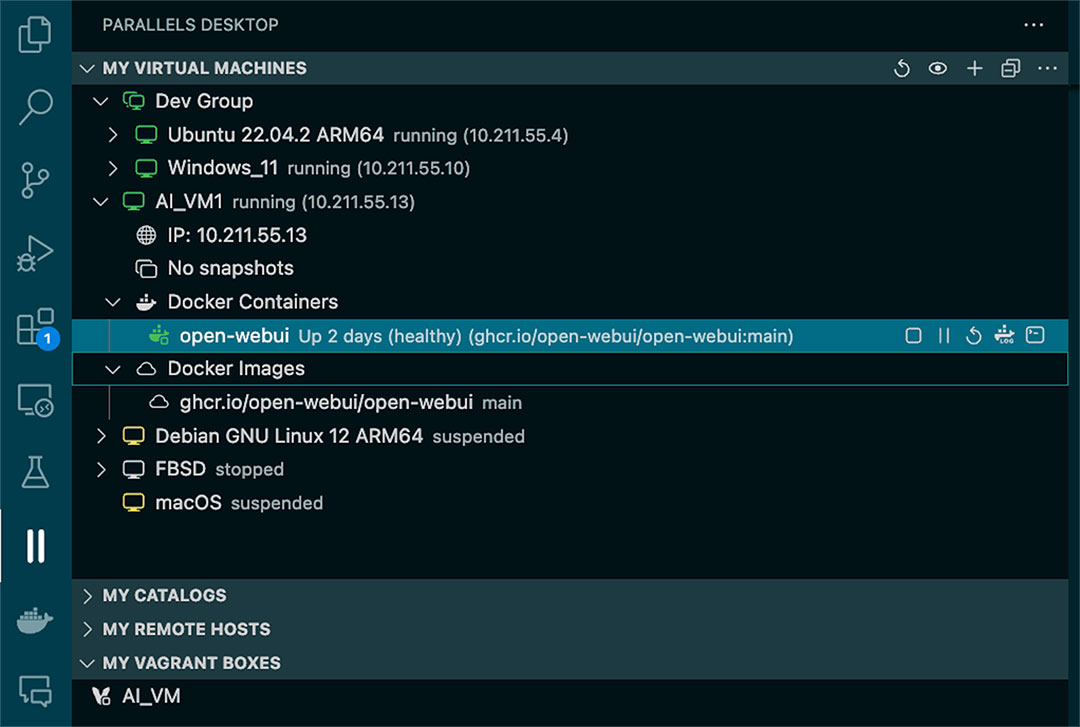Select the Docker Images label
Image resolution: width=1080 pixels, height=727 pixels.
pyautogui.click(x=236, y=369)
